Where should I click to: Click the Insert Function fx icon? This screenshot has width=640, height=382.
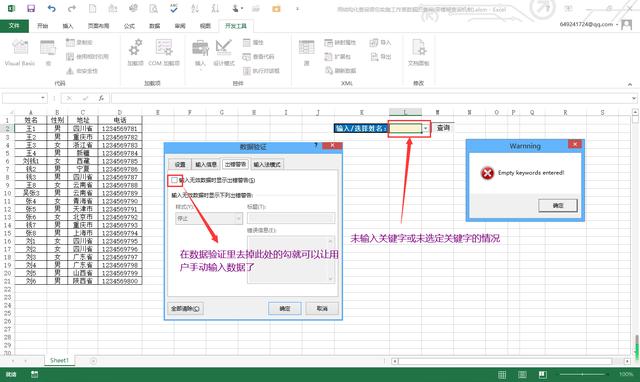[101, 98]
